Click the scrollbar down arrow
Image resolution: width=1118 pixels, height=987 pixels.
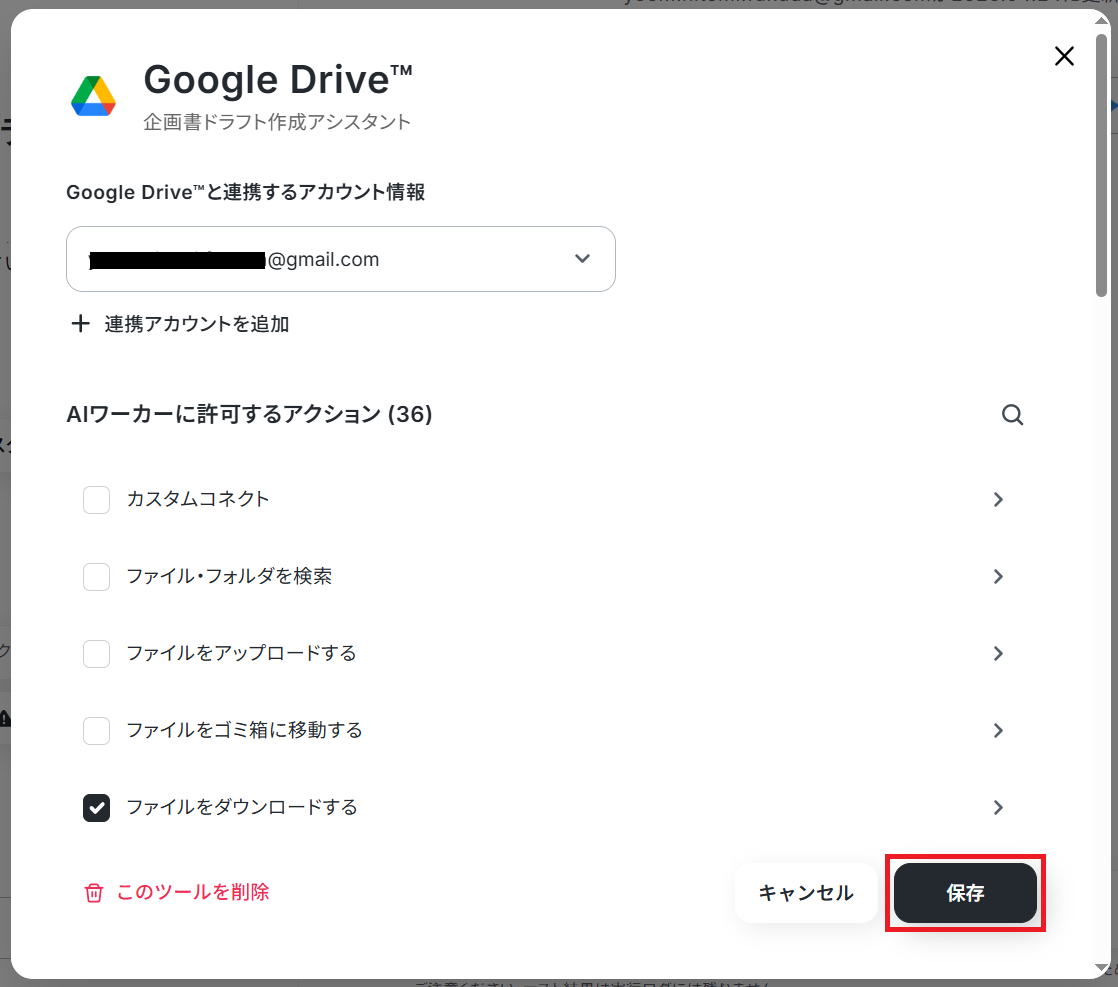[x=1102, y=968]
